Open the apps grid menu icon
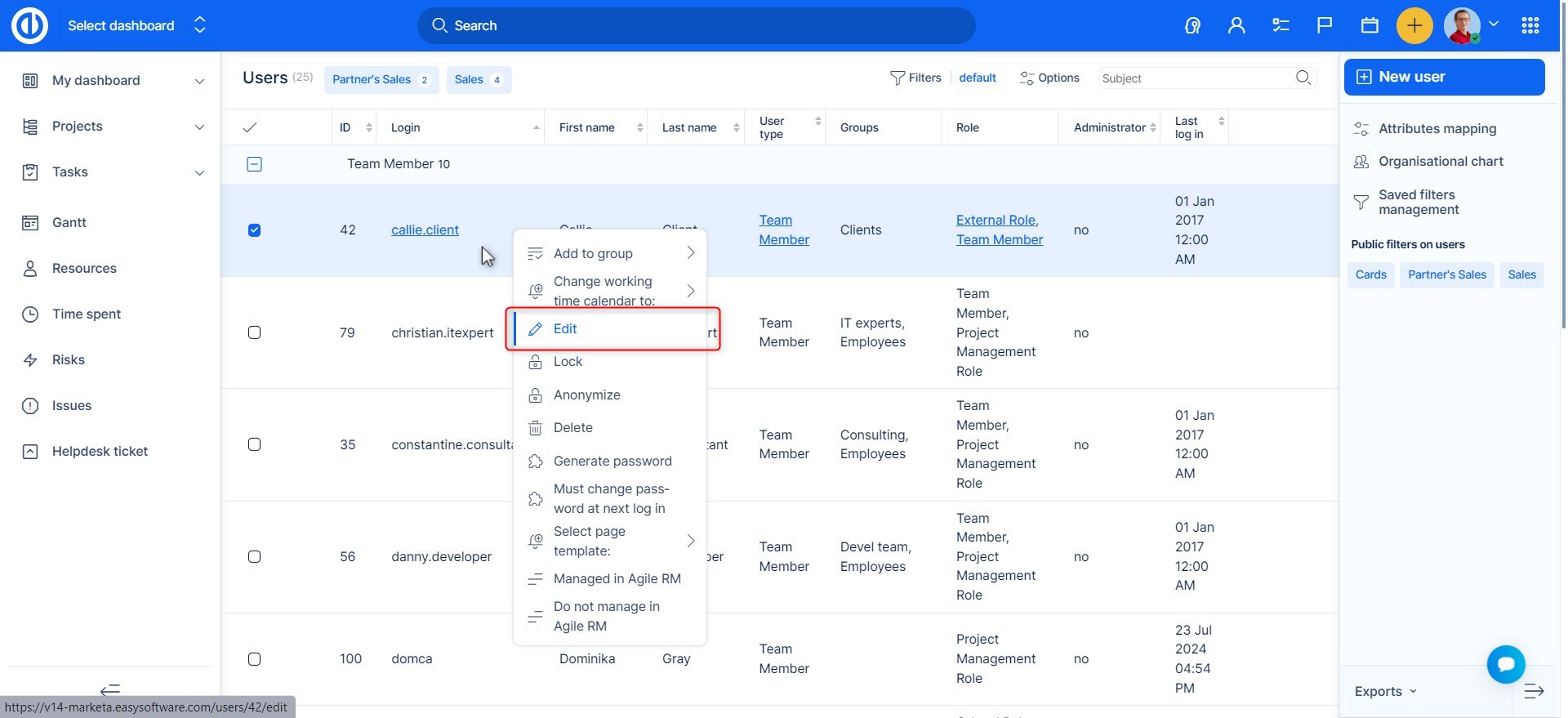 [x=1530, y=25]
